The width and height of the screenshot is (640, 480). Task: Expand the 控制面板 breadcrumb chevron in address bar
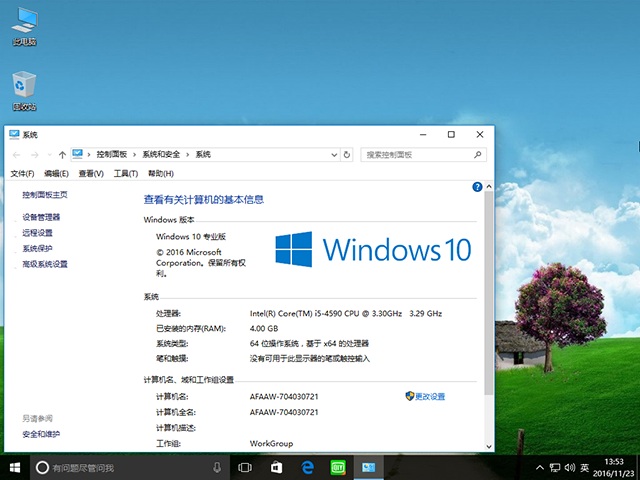(136, 155)
